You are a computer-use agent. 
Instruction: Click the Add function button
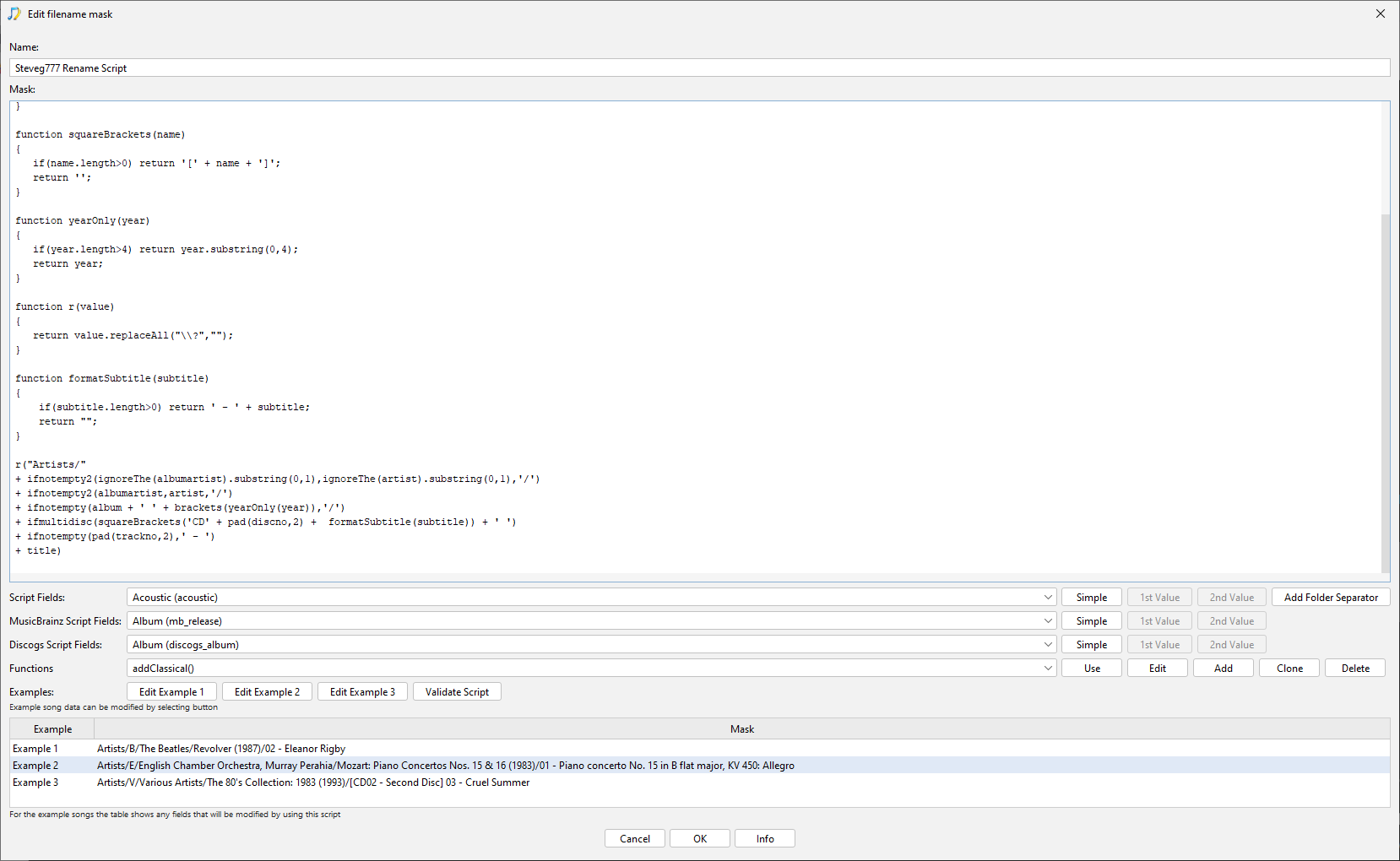coord(1224,669)
